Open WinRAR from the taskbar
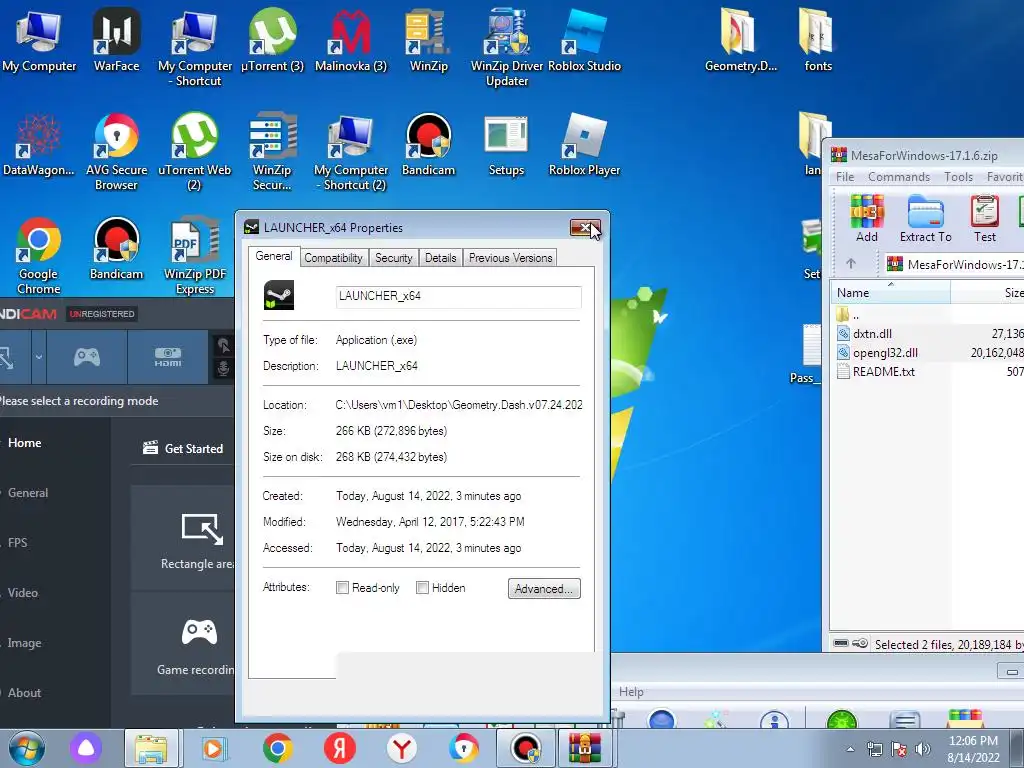 [584, 748]
